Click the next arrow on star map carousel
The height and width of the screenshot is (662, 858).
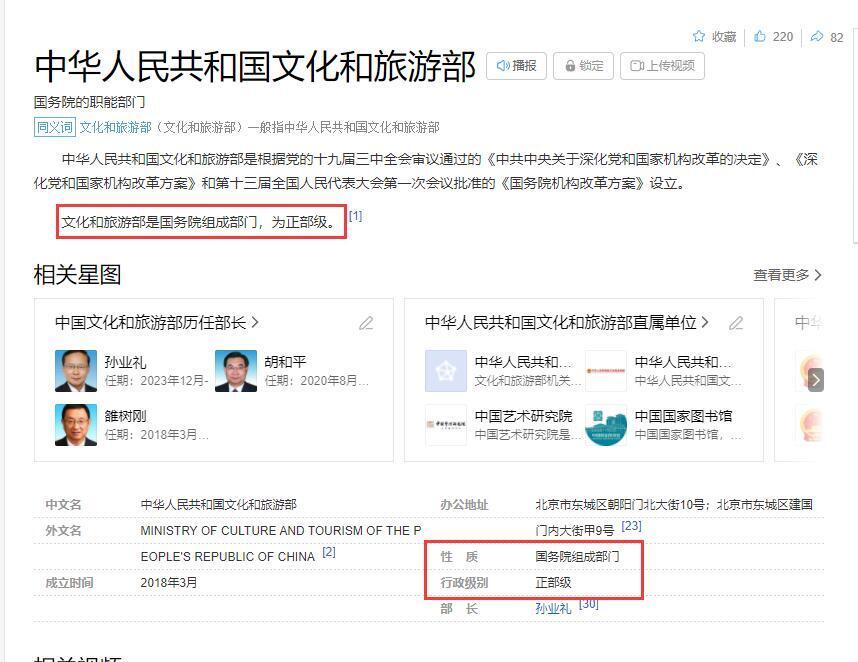[x=815, y=380]
